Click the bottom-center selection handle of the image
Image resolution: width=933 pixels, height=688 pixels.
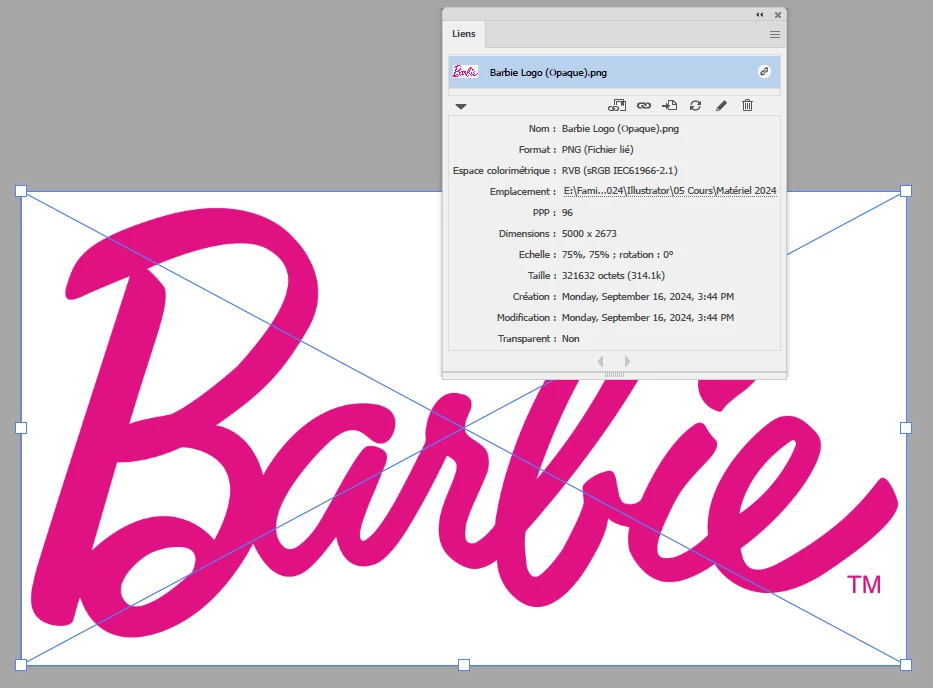(464, 665)
